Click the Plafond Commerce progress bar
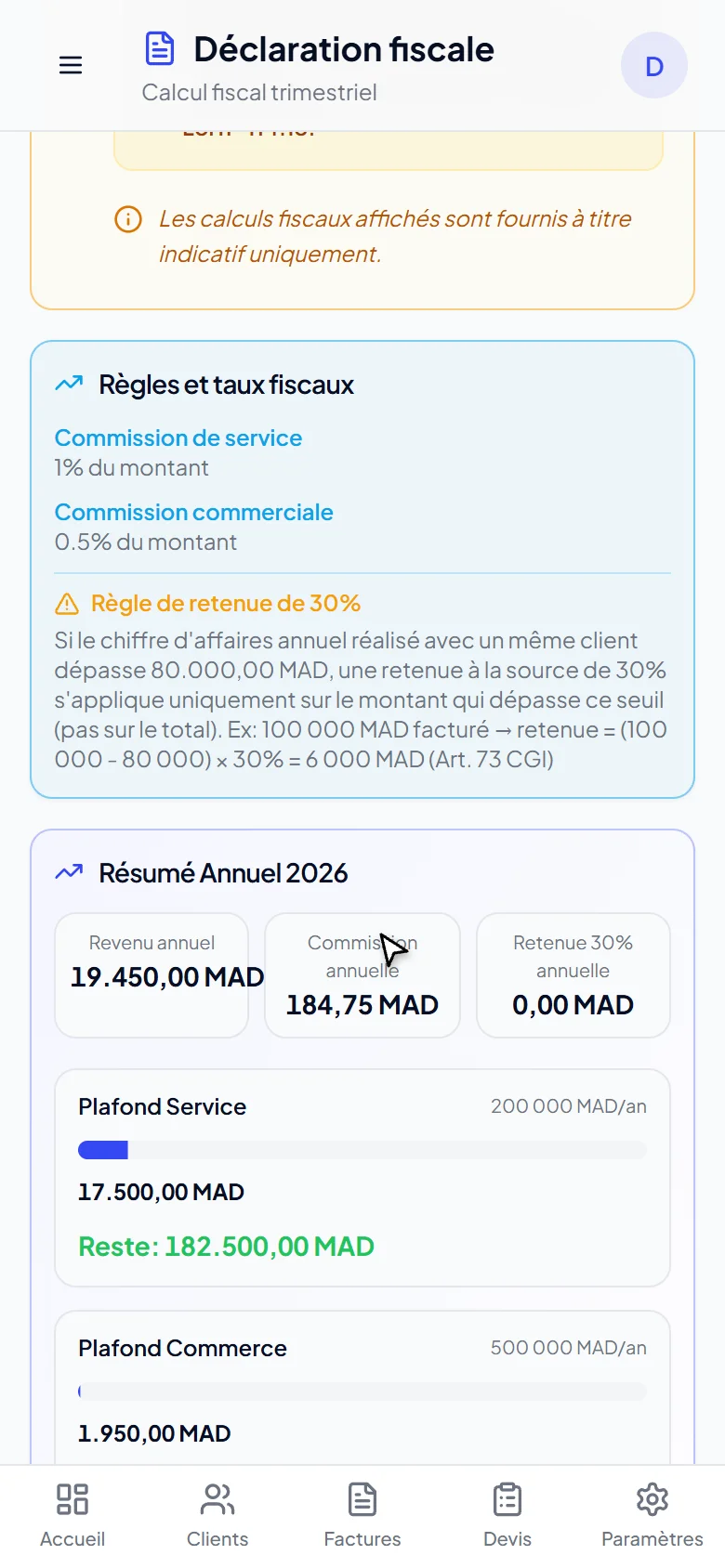The image size is (725, 1568). pyautogui.click(x=362, y=1392)
